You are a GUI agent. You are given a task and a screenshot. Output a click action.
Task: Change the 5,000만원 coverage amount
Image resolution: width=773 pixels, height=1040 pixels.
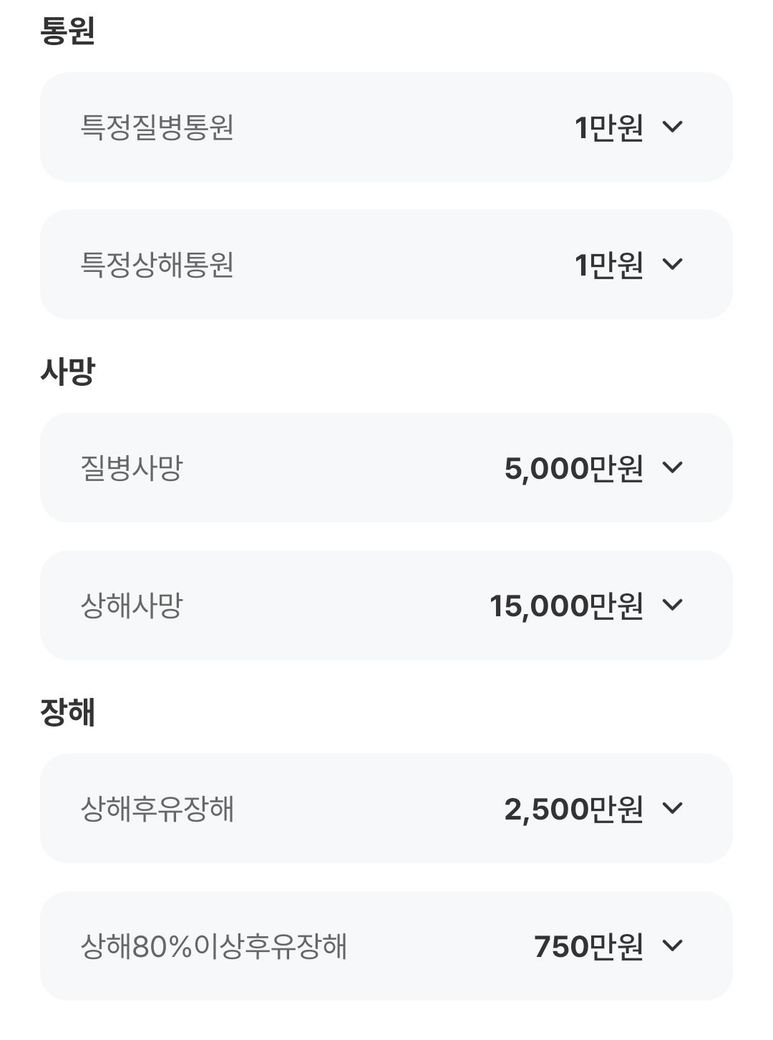click(x=573, y=468)
